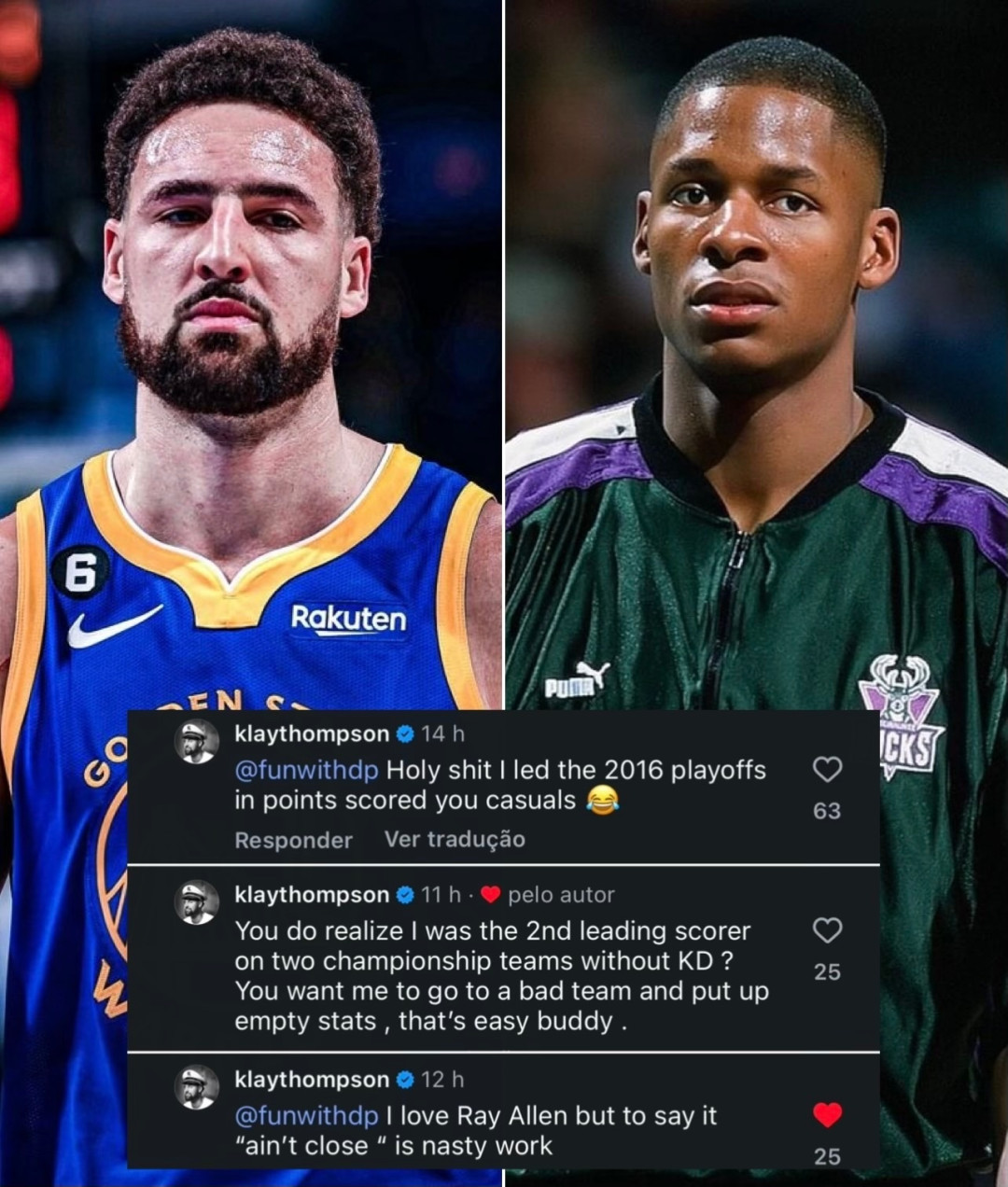Click verified badge on 11 h comment

point(405,895)
